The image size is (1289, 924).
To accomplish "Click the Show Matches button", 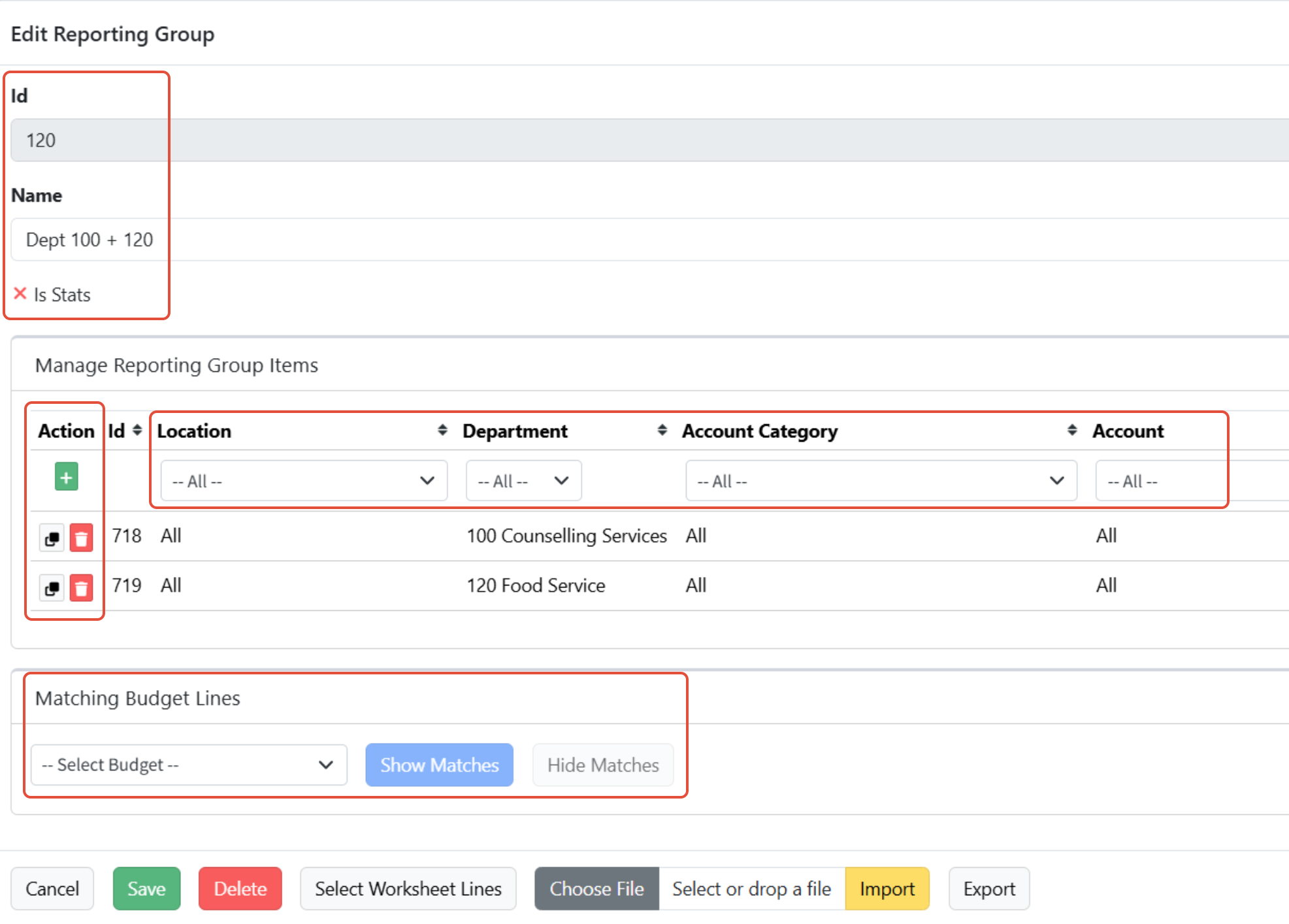I will (439, 765).
